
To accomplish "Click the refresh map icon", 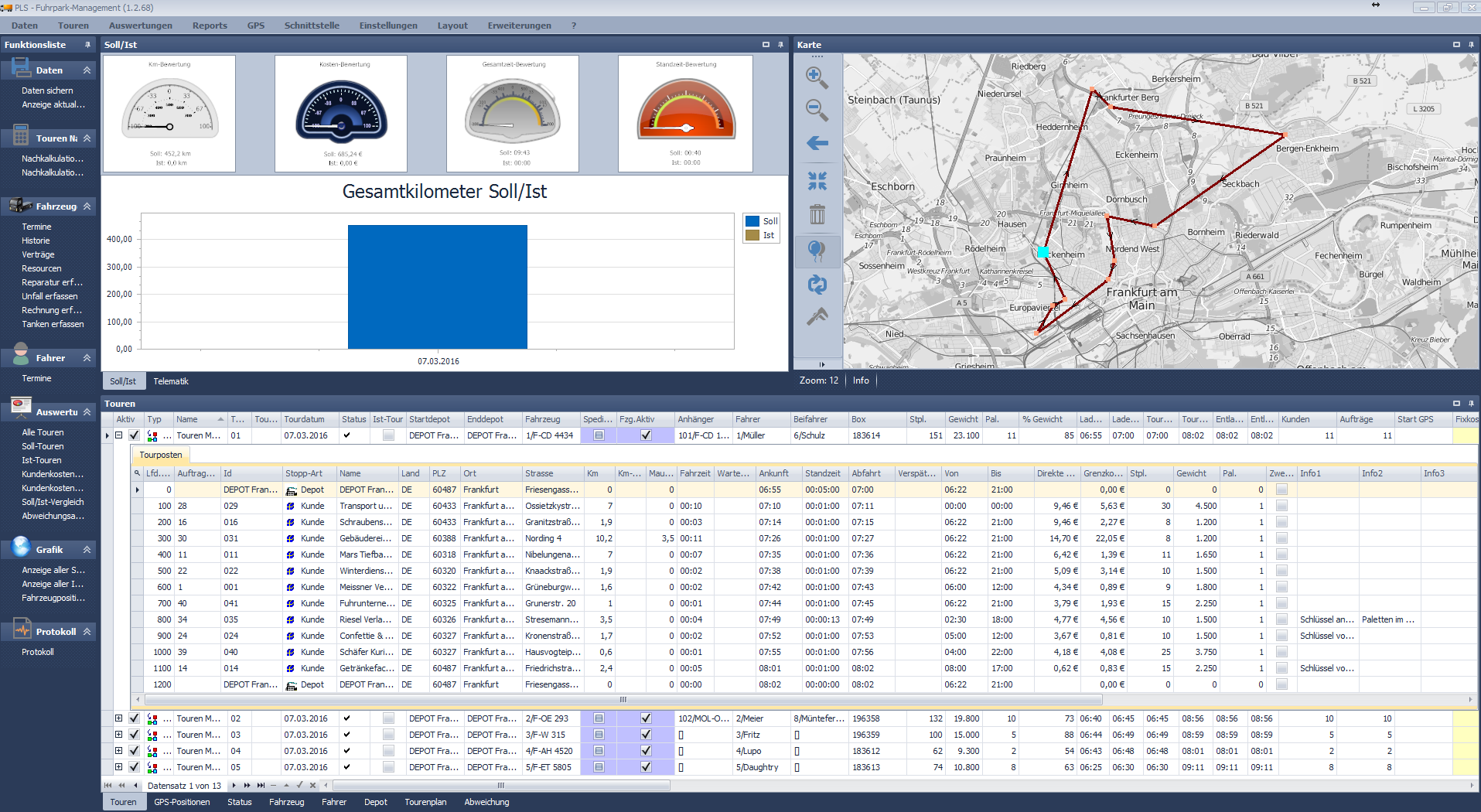I will tap(817, 285).
